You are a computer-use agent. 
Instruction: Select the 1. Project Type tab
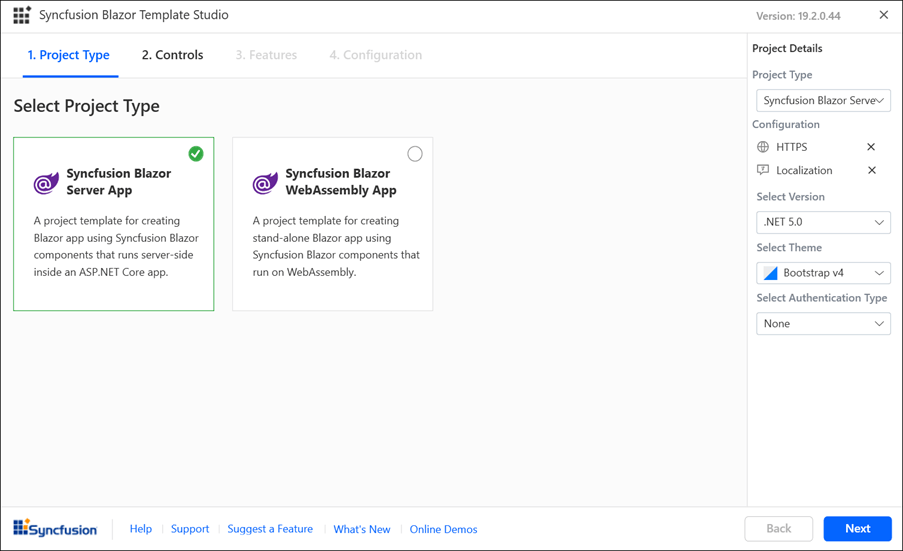68,55
